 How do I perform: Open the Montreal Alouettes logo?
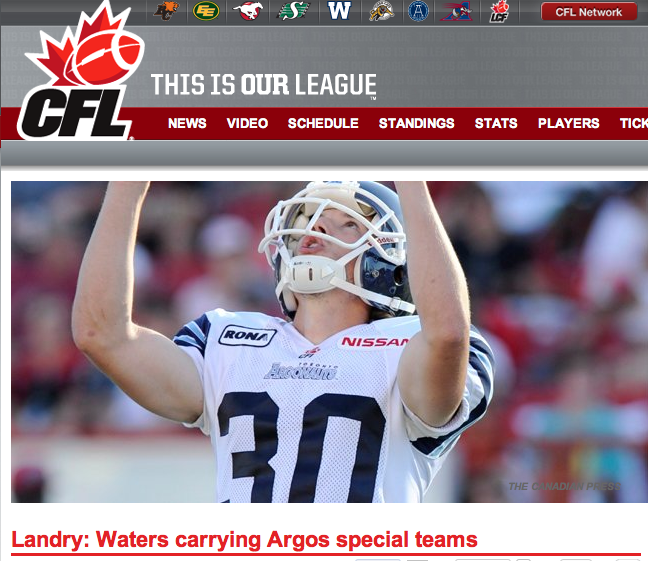[456, 11]
